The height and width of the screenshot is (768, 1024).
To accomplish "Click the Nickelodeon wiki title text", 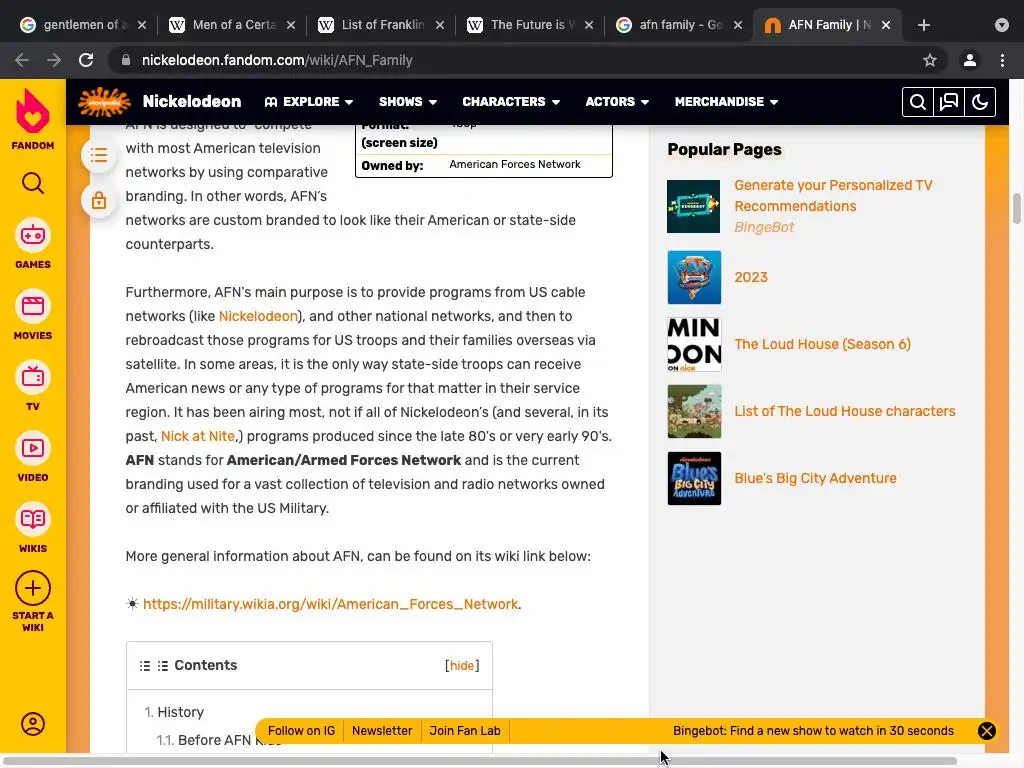I will coord(192,102).
